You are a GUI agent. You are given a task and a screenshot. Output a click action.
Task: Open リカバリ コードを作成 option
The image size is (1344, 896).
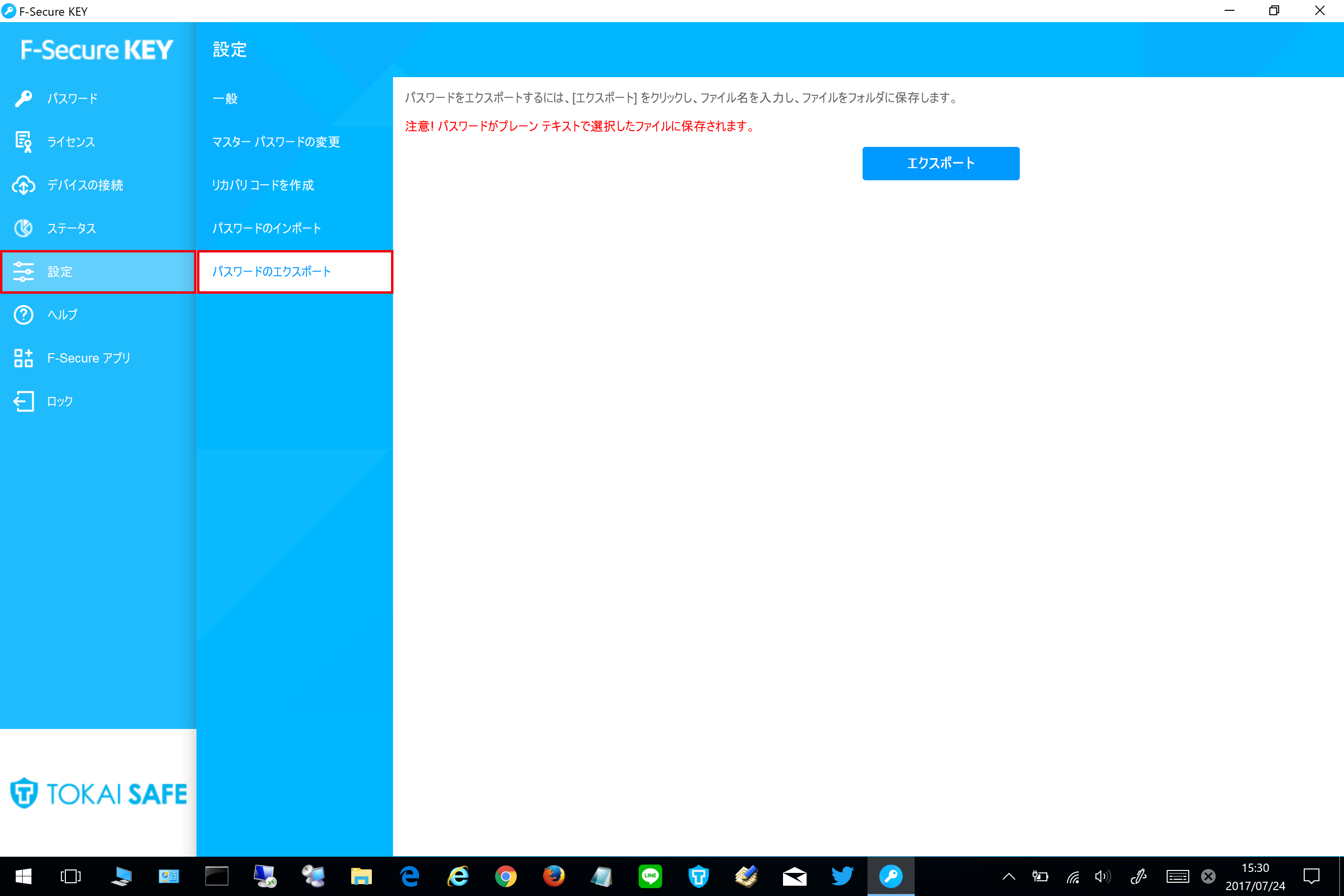263,185
